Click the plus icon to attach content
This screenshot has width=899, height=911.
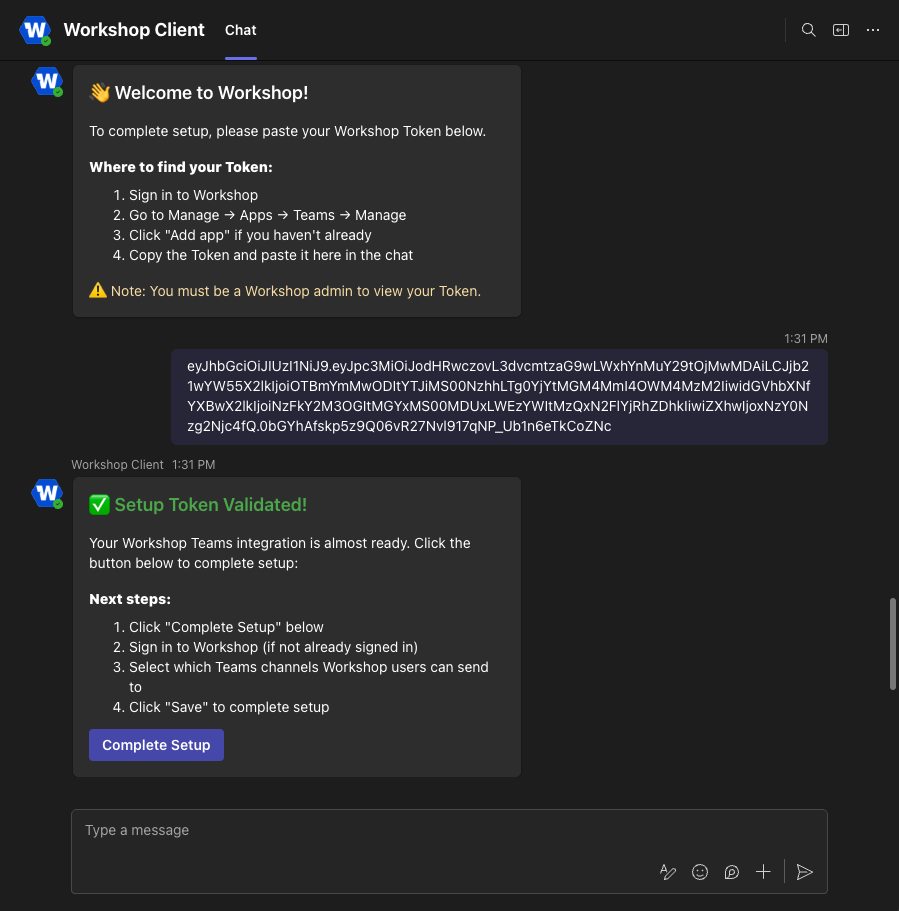(x=763, y=872)
